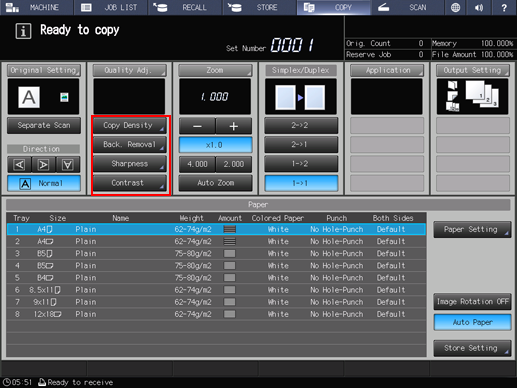The height and width of the screenshot is (388, 517).
Task: Open the Application settings header
Action: [387, 70]
